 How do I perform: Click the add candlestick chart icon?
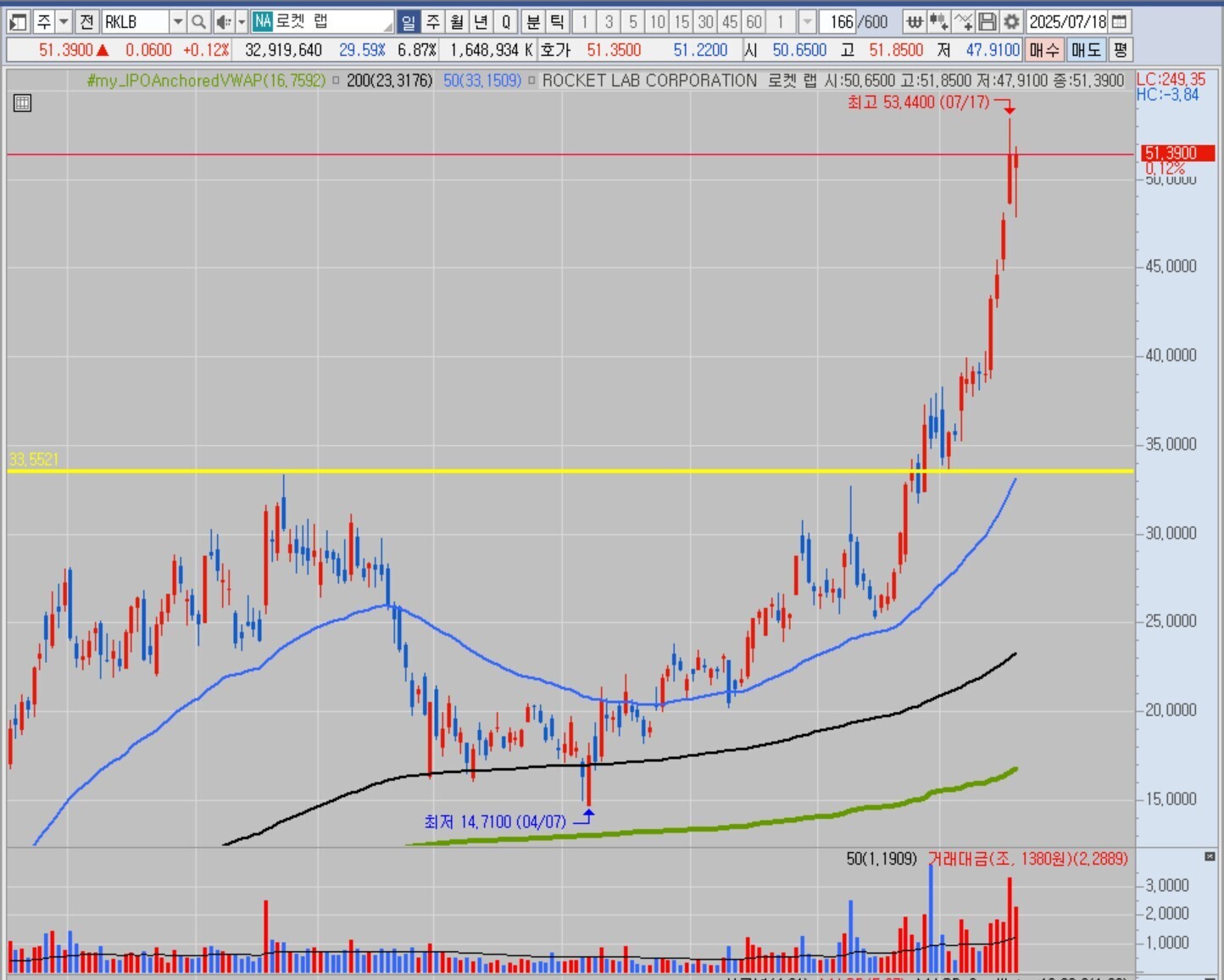click(x=938, y=22)
